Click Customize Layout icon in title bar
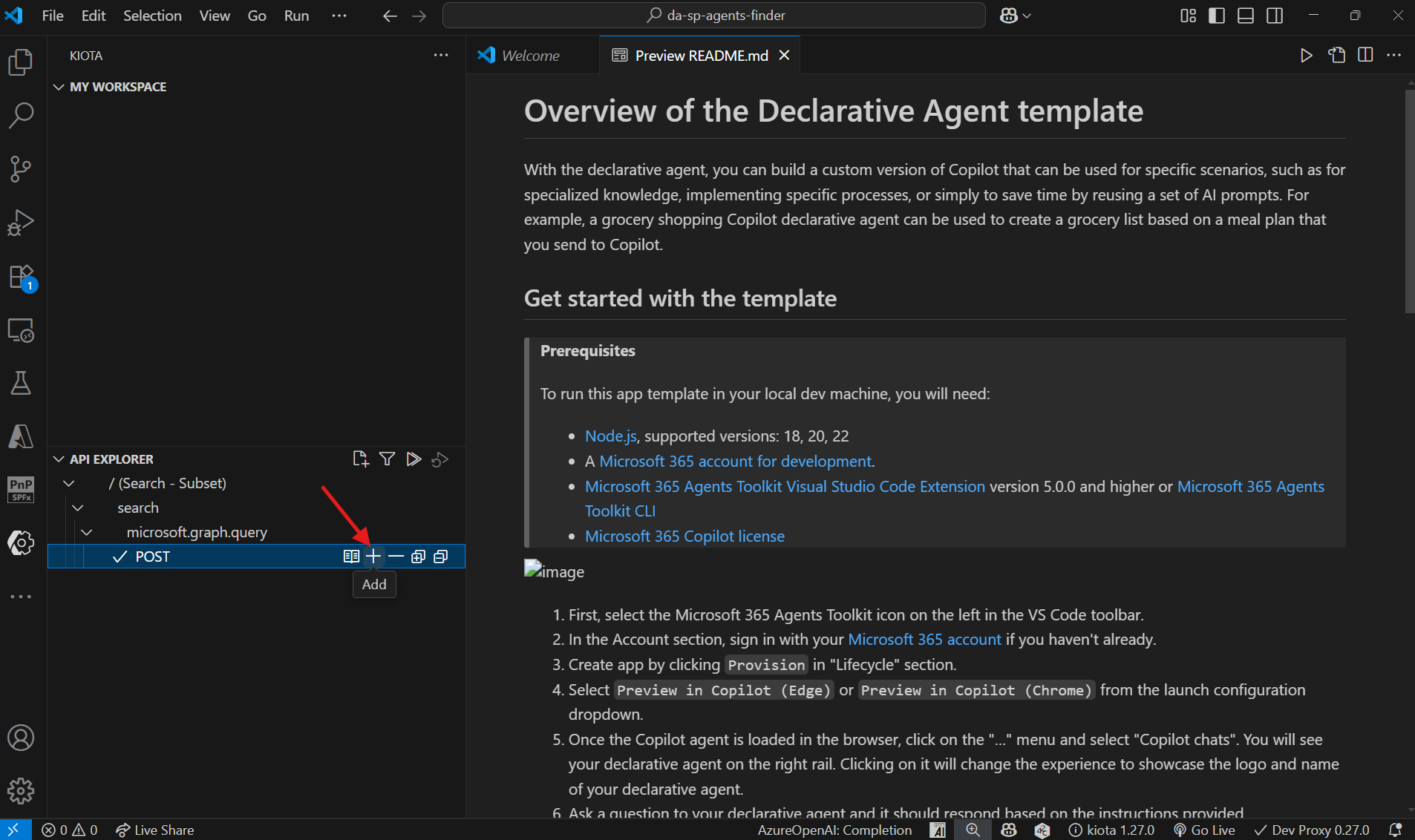 [x=1188, y=16]
